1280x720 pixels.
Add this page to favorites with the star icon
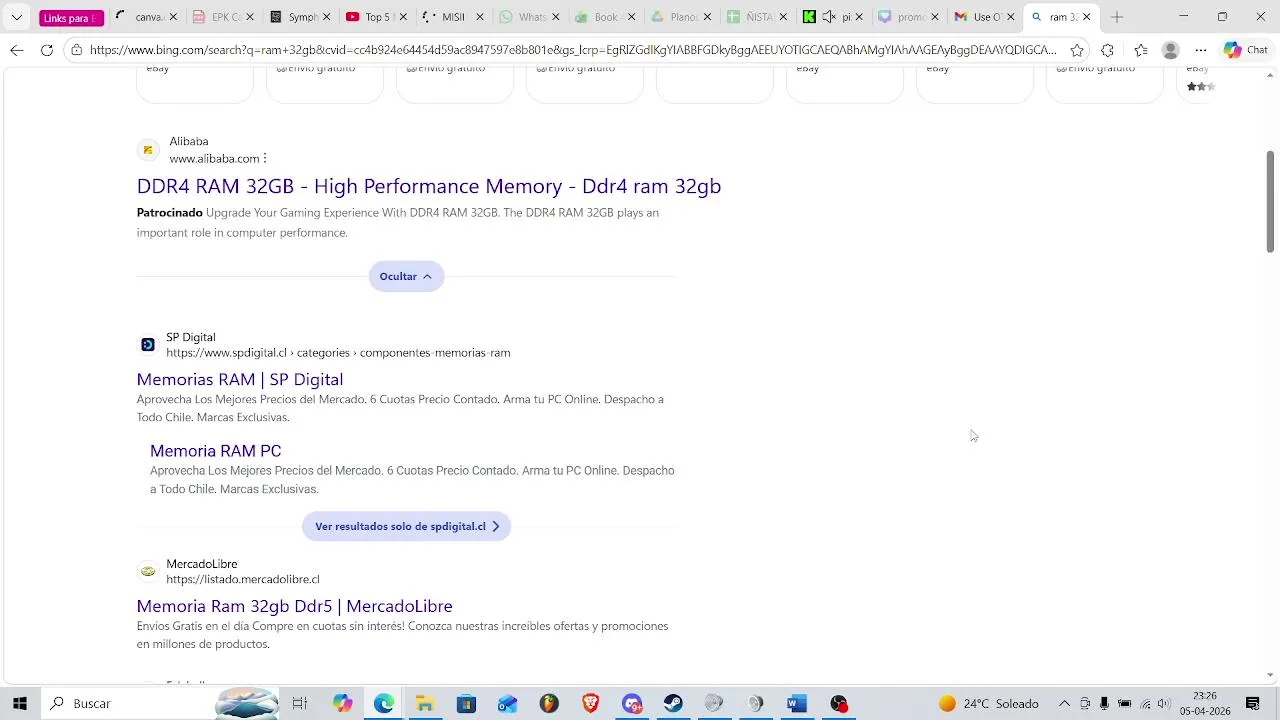click(1077, 50)
